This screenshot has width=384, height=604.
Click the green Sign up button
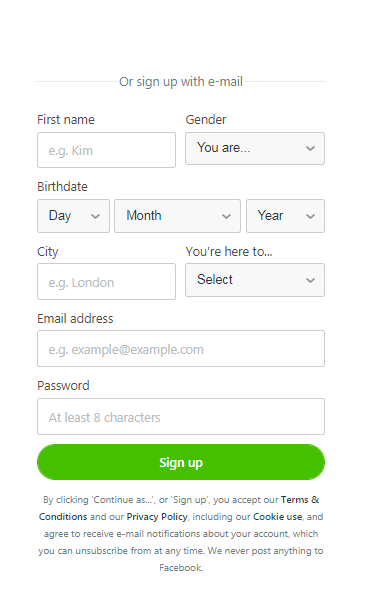click(x=181, y=462)
